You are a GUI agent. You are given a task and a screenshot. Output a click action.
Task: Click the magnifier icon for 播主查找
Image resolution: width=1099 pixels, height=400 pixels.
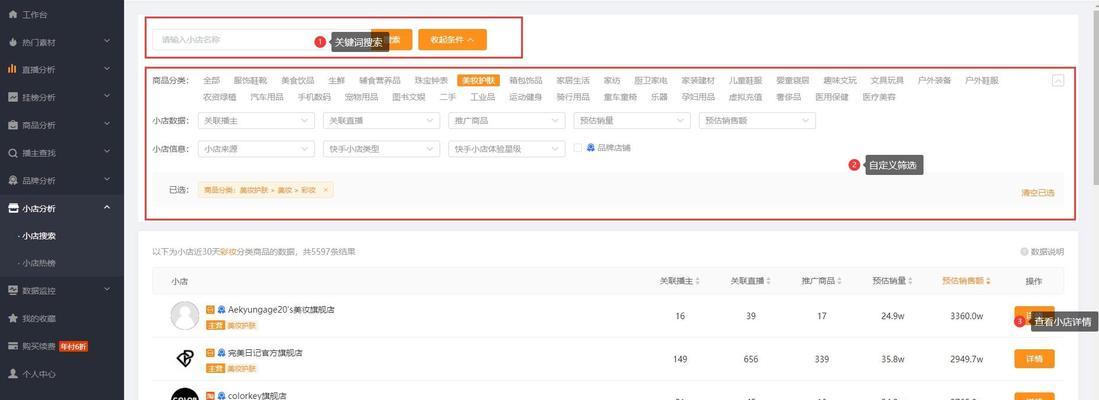13,153
